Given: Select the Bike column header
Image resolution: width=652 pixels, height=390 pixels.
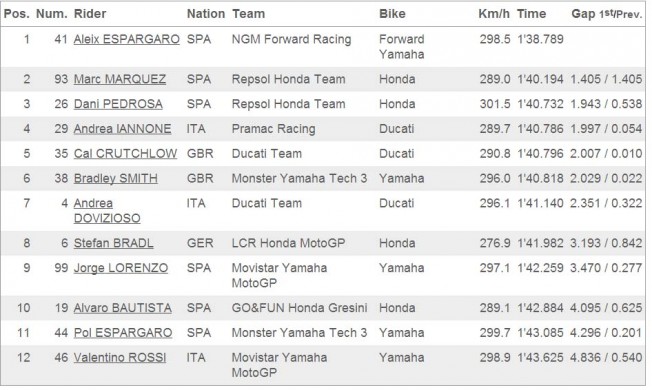Looking at the screenshot, I should tap(392, 14).
